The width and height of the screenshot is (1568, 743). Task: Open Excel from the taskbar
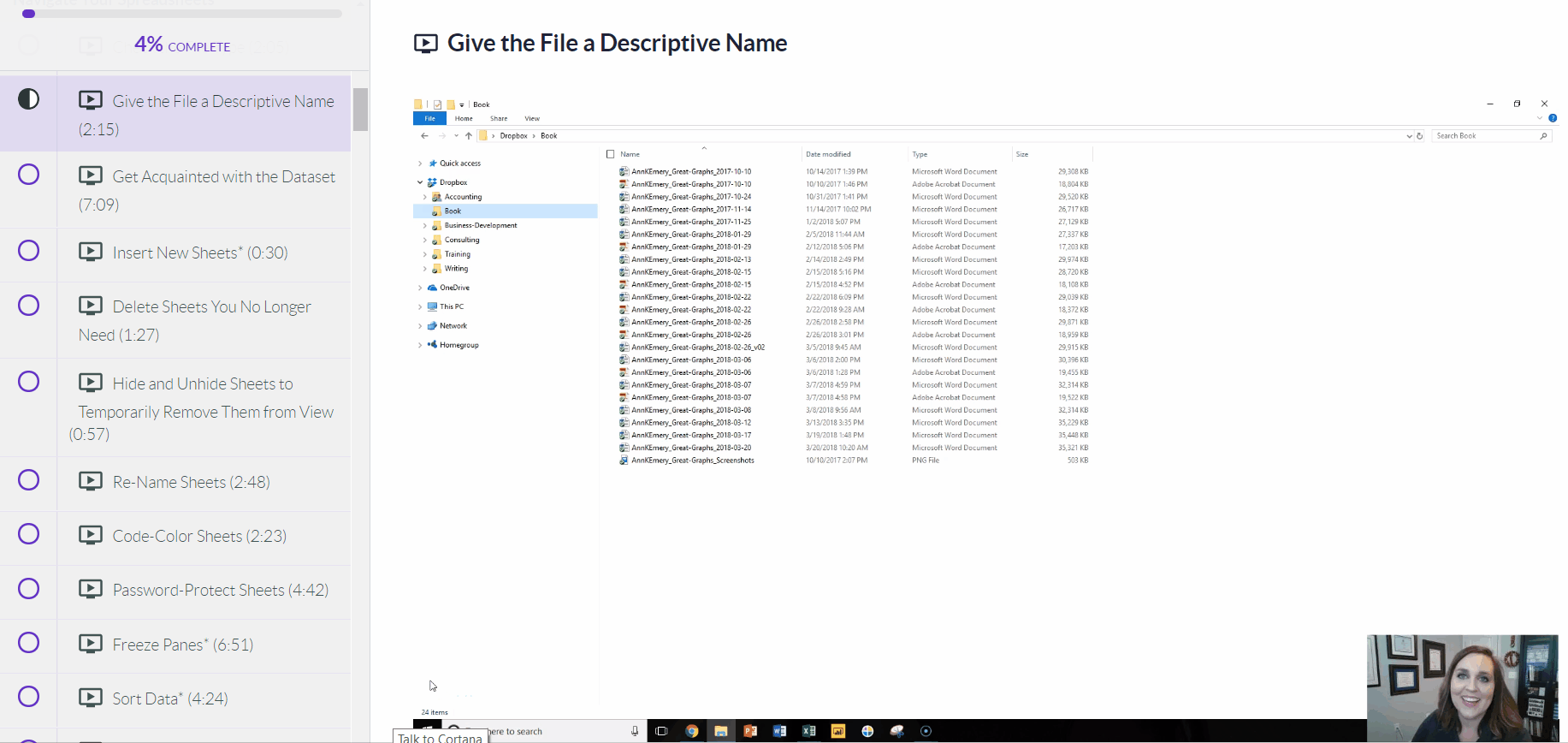pyautogui.click(x=808, y=731)
